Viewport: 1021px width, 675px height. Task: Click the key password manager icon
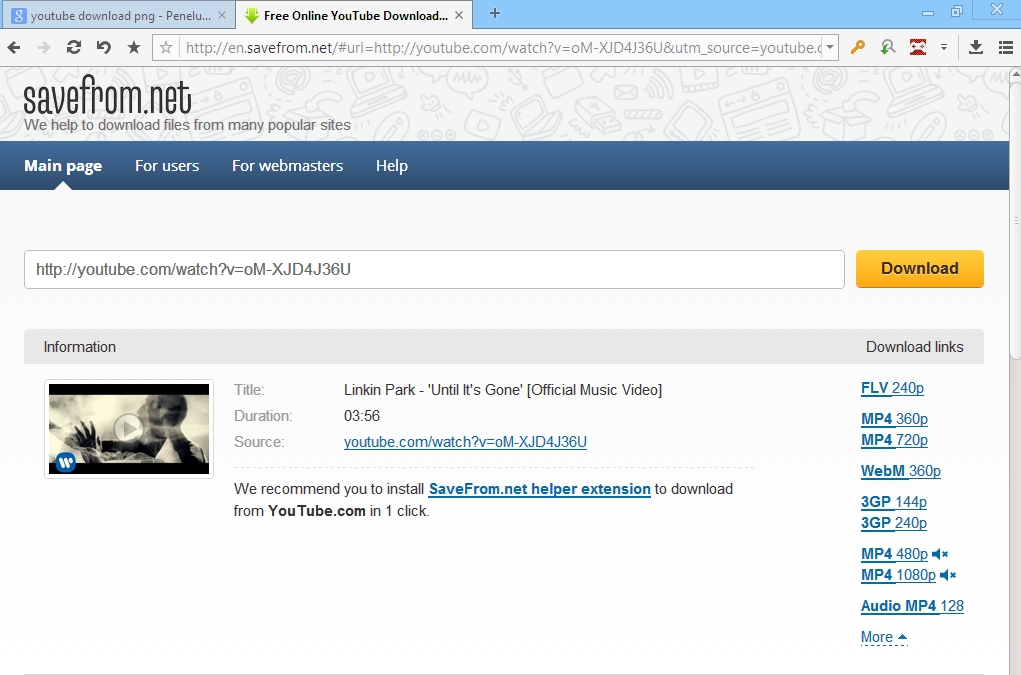[858, 47]
